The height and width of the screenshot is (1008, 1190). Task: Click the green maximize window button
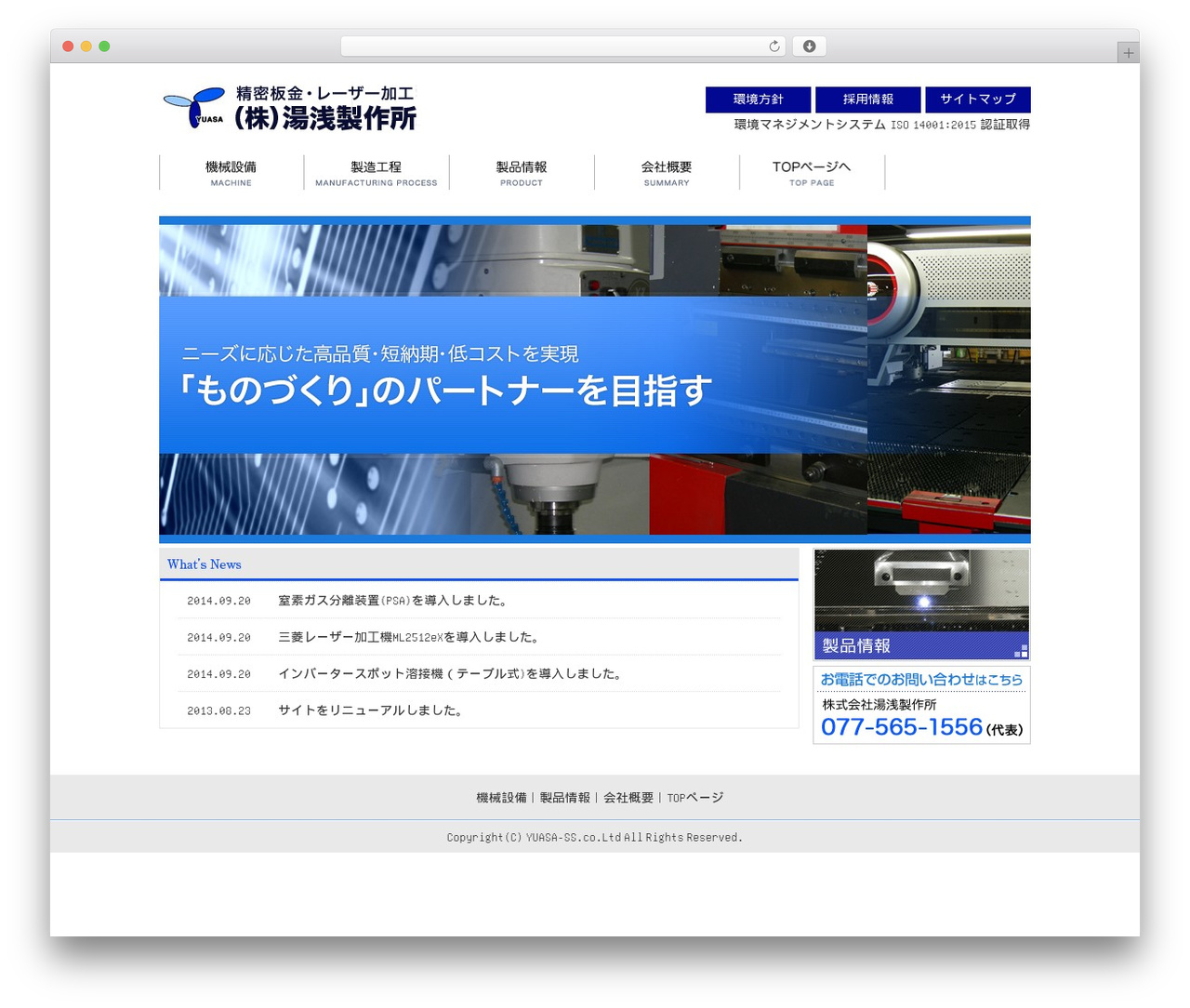tap(104, 46)
